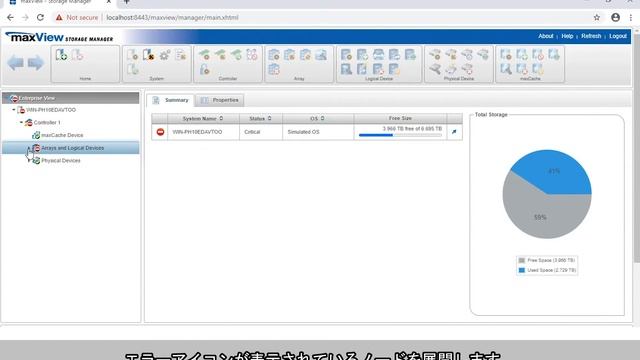This screenshot has height=360, width=640.
Task: Open the About link
Action: pos(546,36)
